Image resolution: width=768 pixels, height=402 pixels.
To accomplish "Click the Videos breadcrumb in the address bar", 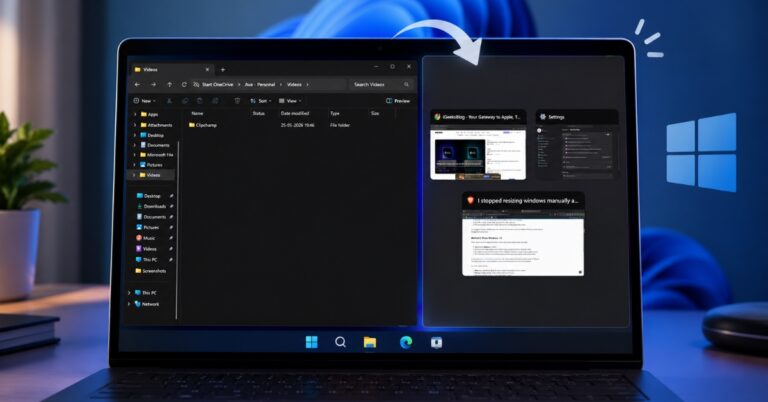I will 294,85.
